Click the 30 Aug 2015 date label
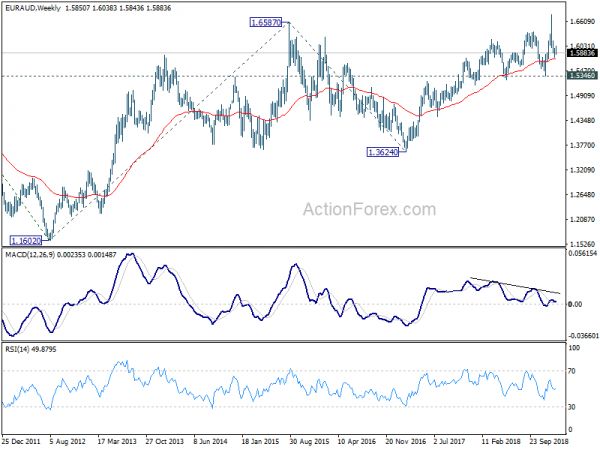 tap(309, 442)
